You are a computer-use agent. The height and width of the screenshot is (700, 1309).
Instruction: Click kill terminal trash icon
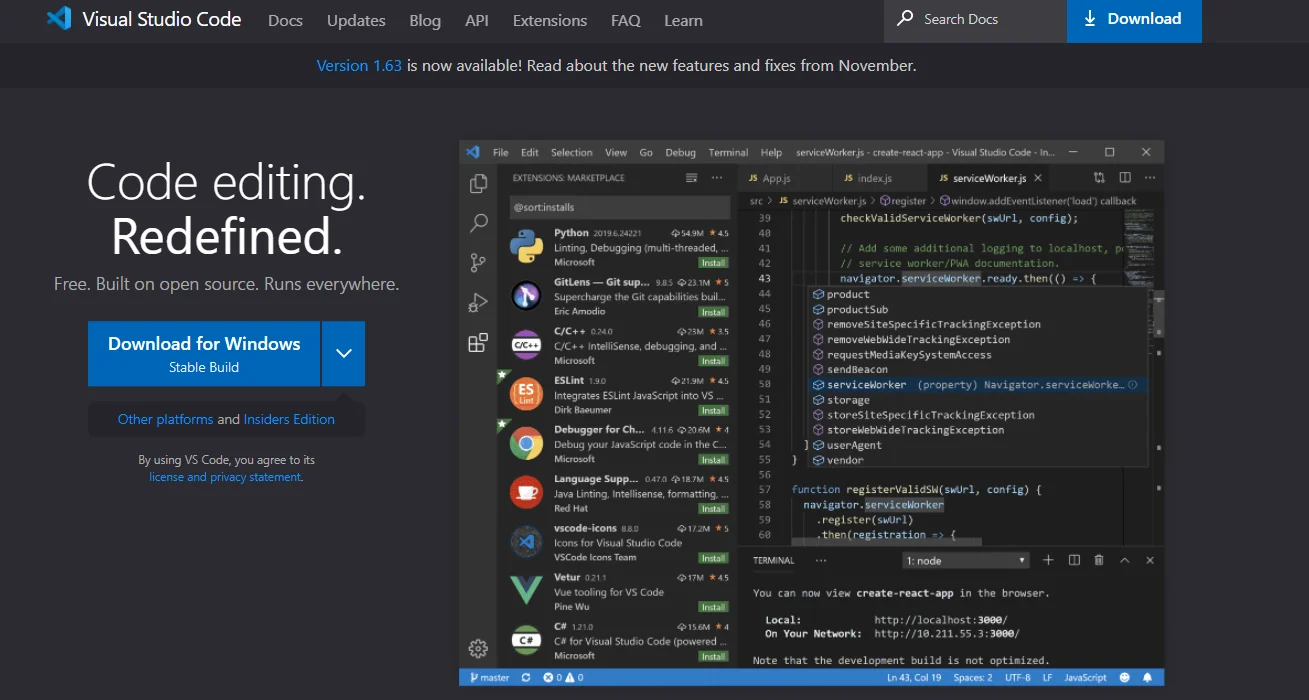click(1099, 560)
